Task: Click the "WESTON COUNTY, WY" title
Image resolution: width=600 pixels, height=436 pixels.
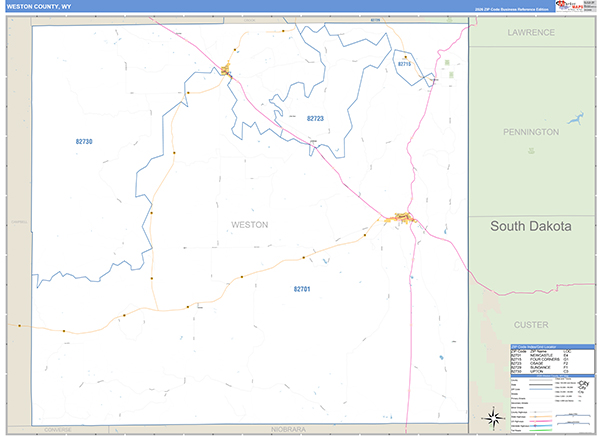Action: [x=39, y=7]
